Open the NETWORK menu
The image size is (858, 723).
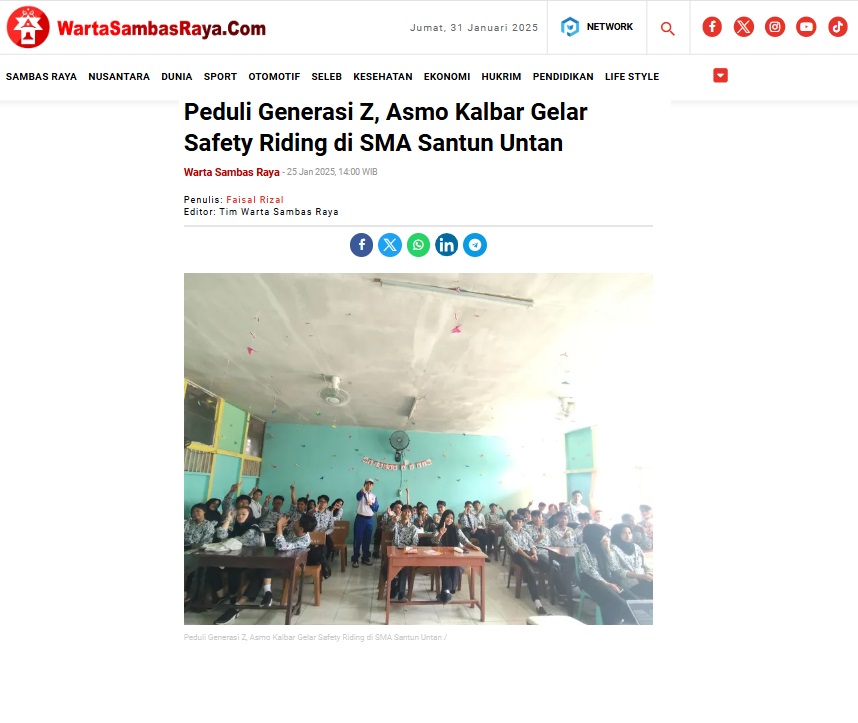tap(597, 27)
